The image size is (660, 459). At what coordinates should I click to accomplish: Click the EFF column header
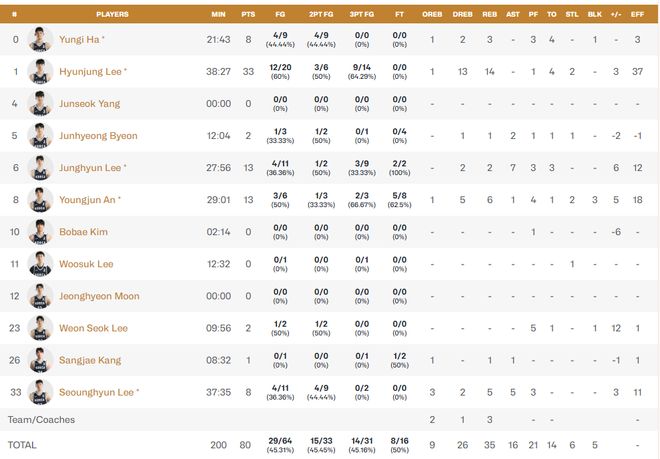point(637,15)
